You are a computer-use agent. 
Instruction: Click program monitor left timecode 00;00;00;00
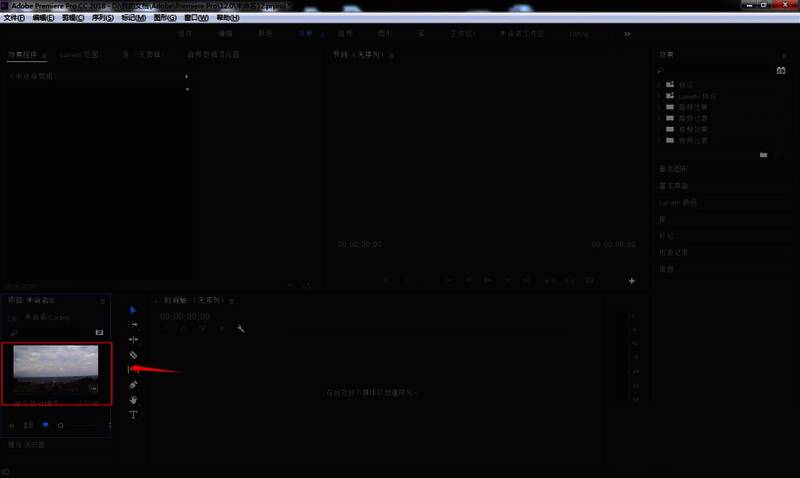(360, 244)
